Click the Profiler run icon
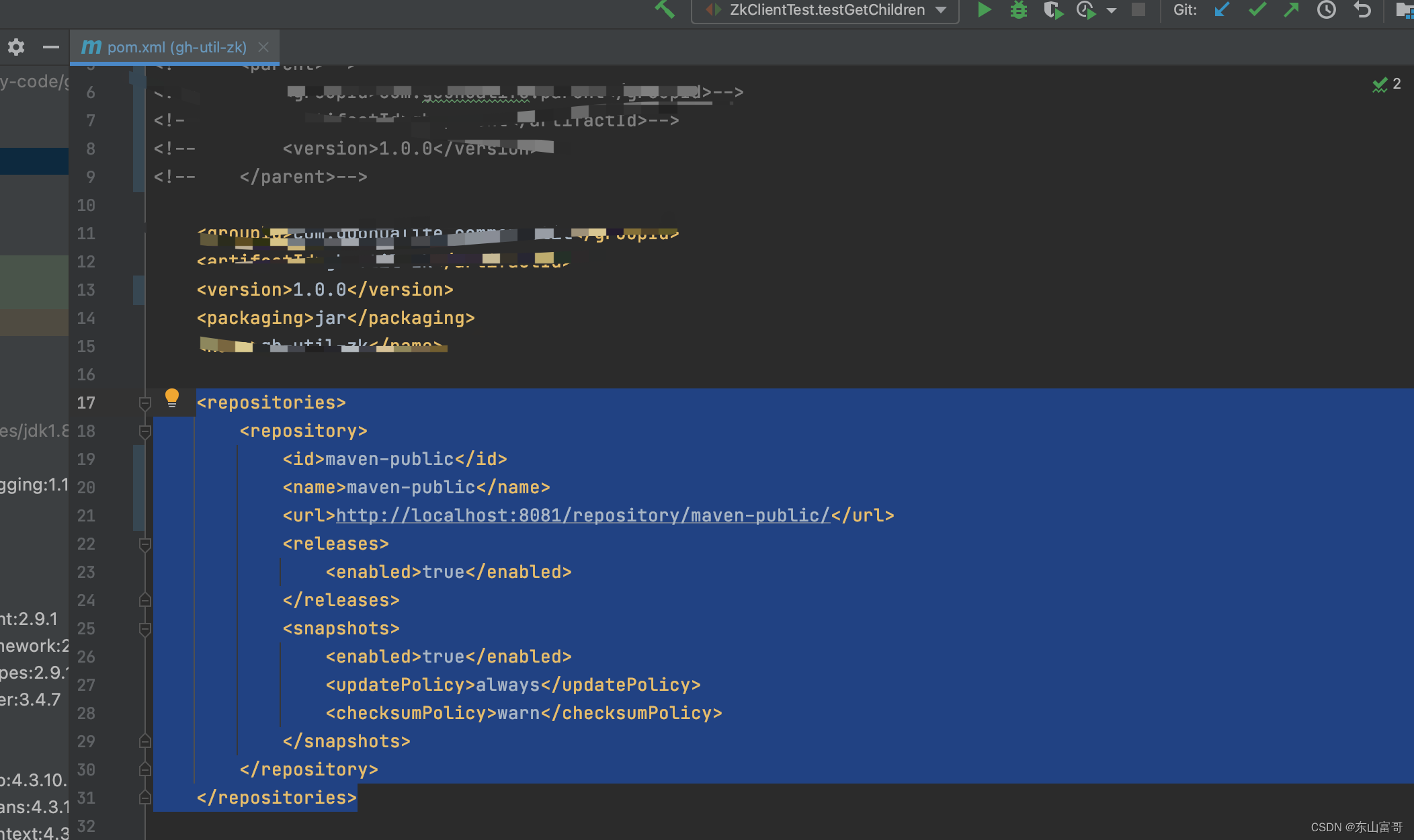The height and width of the screenshot is (840, 1414). click(1086, 10)
